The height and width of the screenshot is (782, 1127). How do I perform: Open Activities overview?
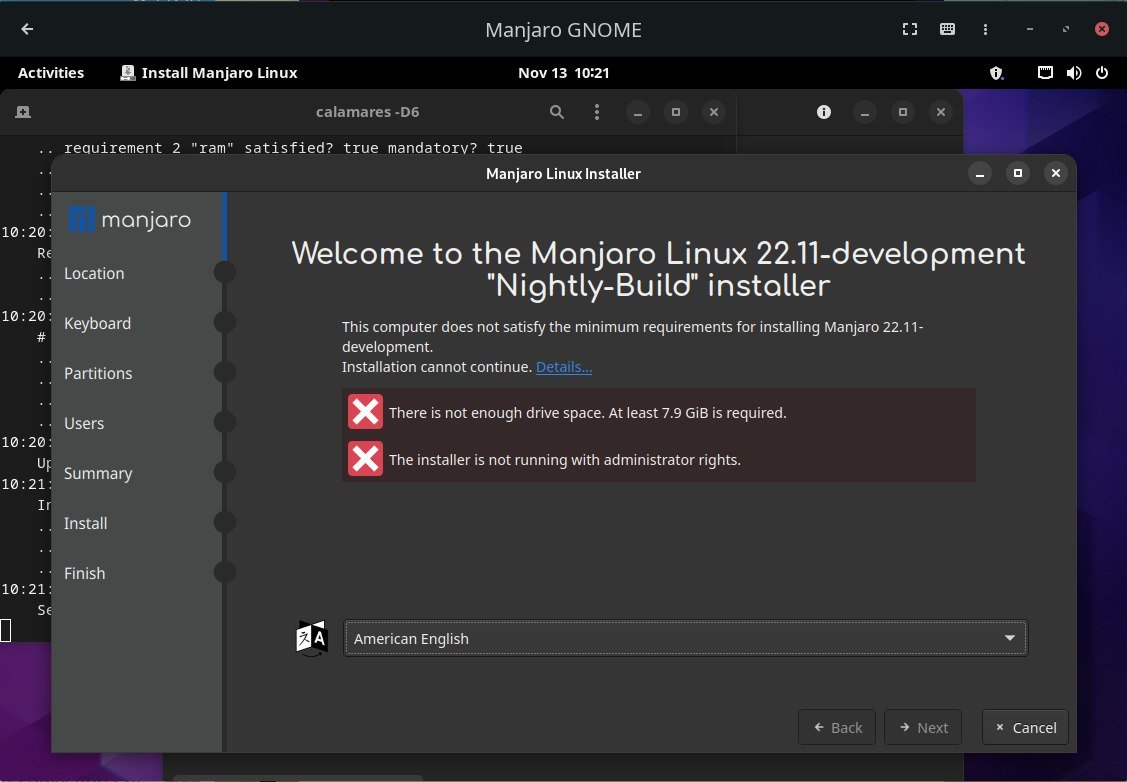pyautogui.click(x=51, y=73)
